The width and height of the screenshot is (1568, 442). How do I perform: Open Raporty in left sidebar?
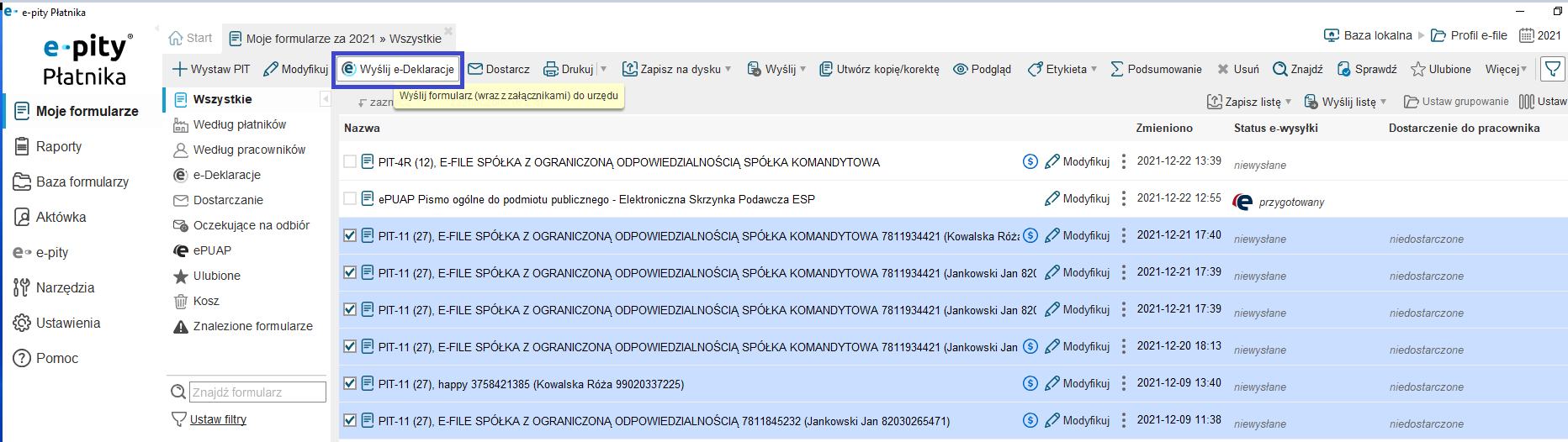coord(48,146)
